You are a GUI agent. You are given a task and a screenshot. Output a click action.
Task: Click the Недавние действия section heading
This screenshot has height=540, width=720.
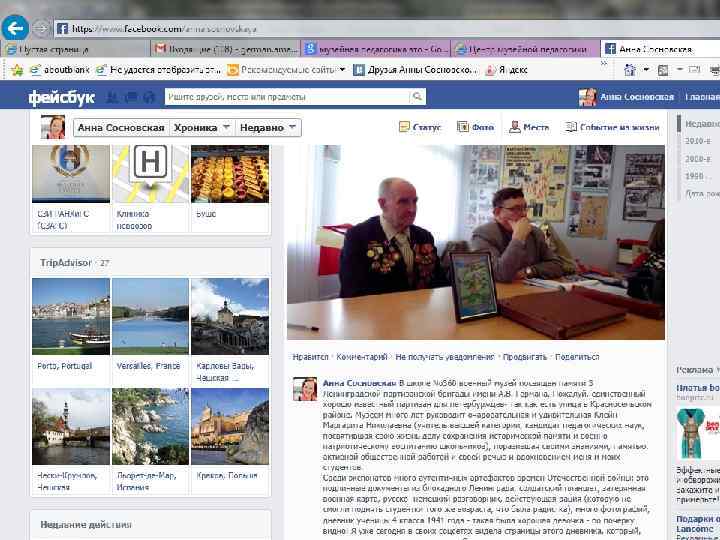click(x=86, y=524)
